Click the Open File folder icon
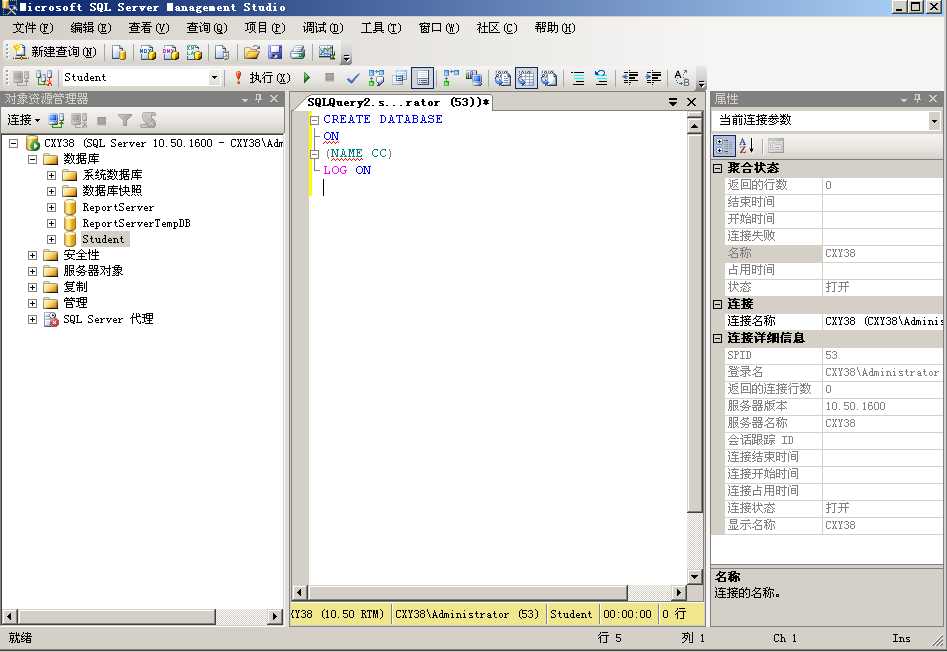This screenshot has width=947, height=652. [x=252, y=53]
